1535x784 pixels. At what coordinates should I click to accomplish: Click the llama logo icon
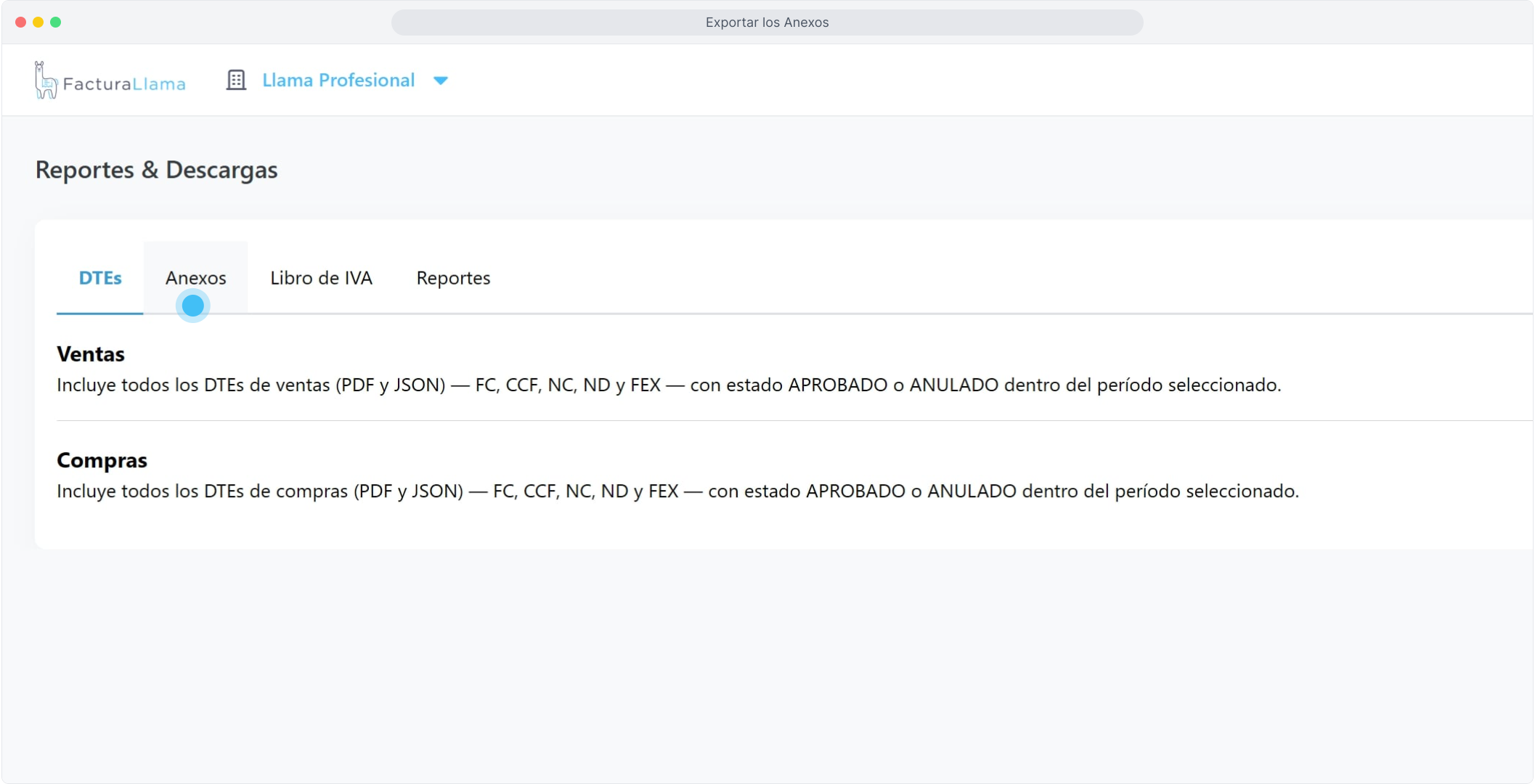[45, 81]
